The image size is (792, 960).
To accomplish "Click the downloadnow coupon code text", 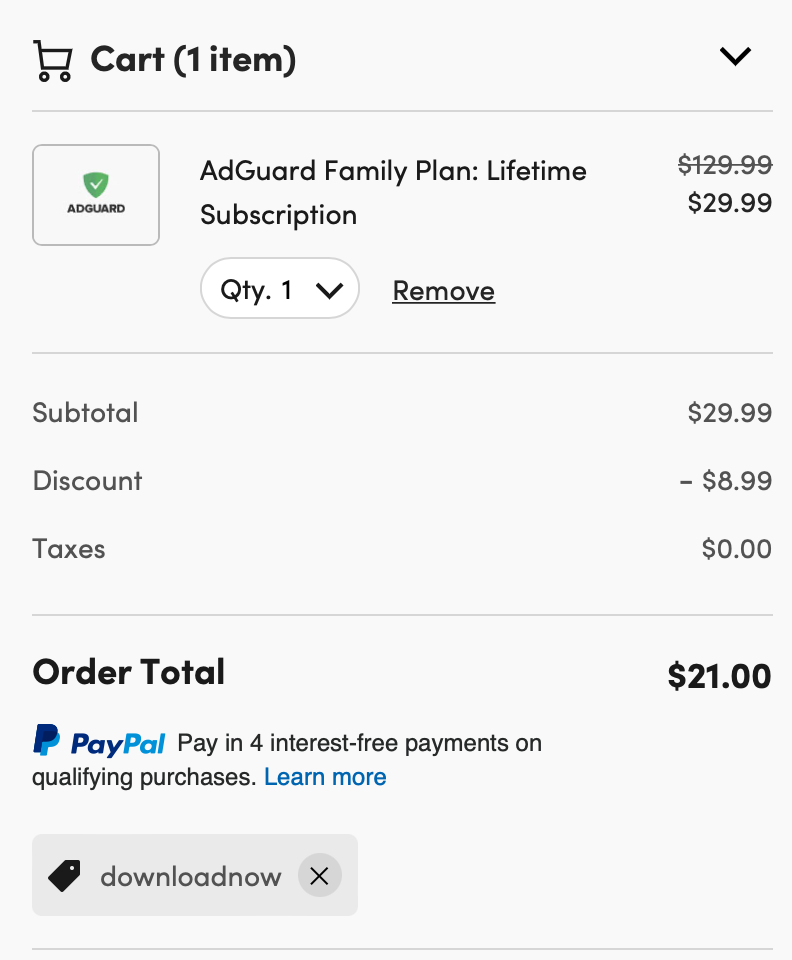I will (x=191, y=877).
